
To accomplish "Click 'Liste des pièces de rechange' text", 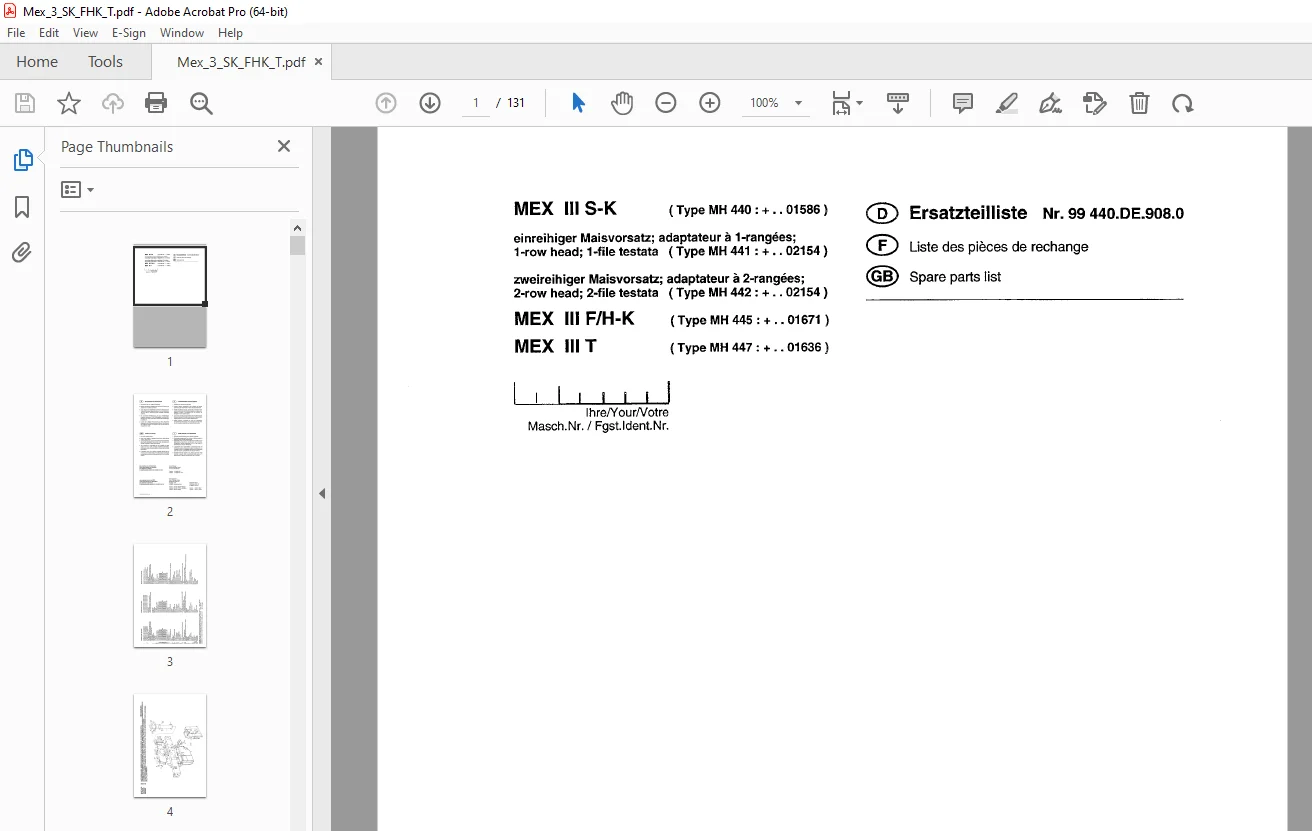I will coord(999,247).
